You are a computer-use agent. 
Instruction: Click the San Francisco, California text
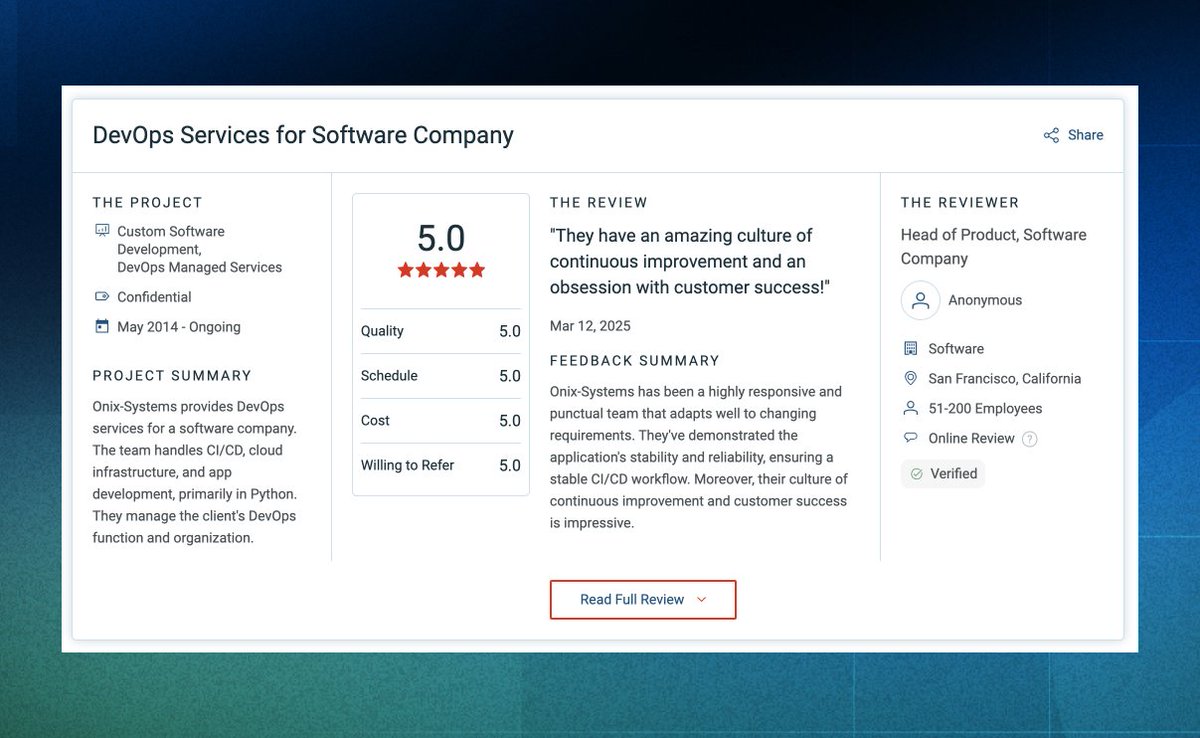click(1005, 379)
